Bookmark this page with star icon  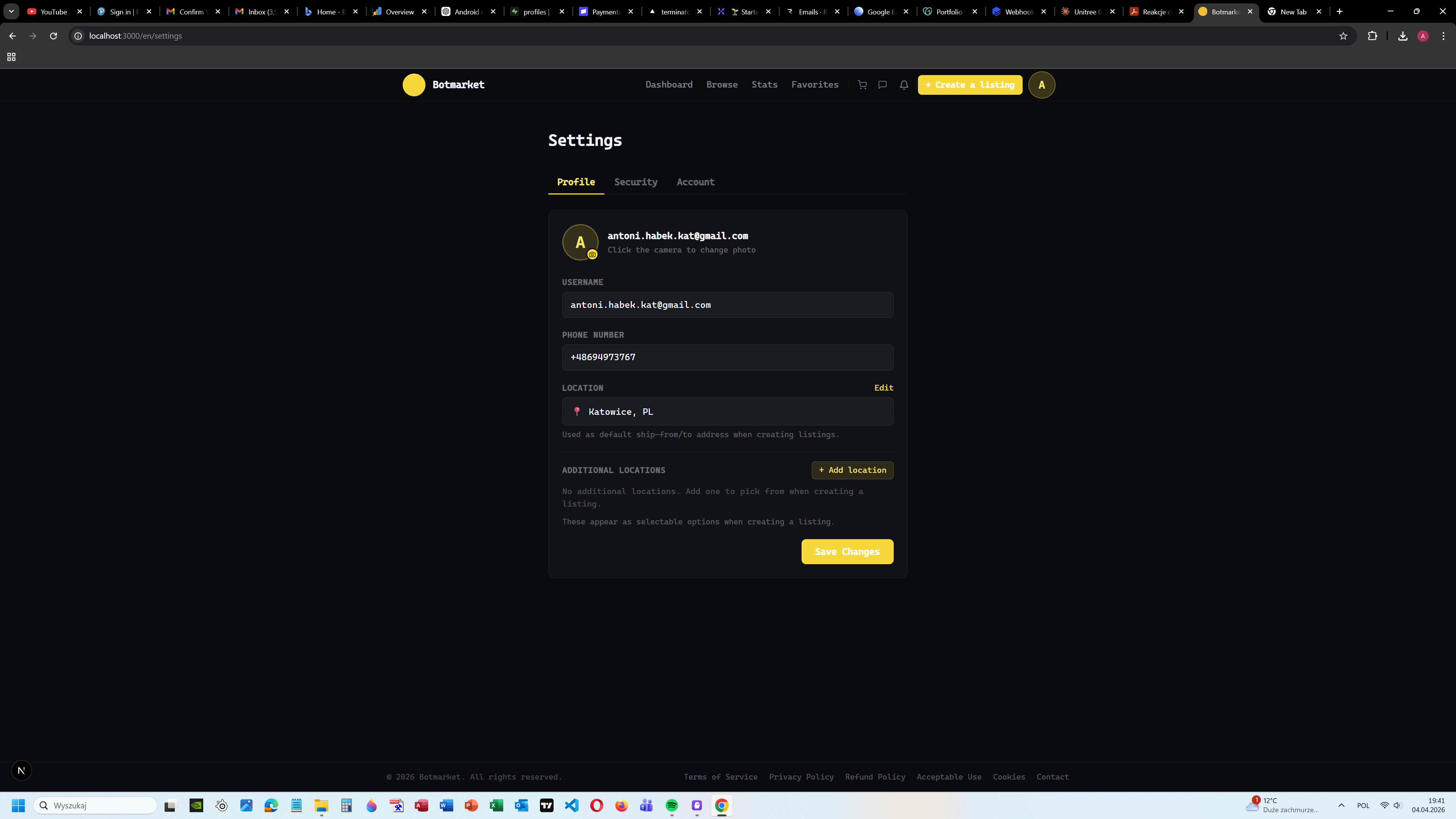point(1343,36)
